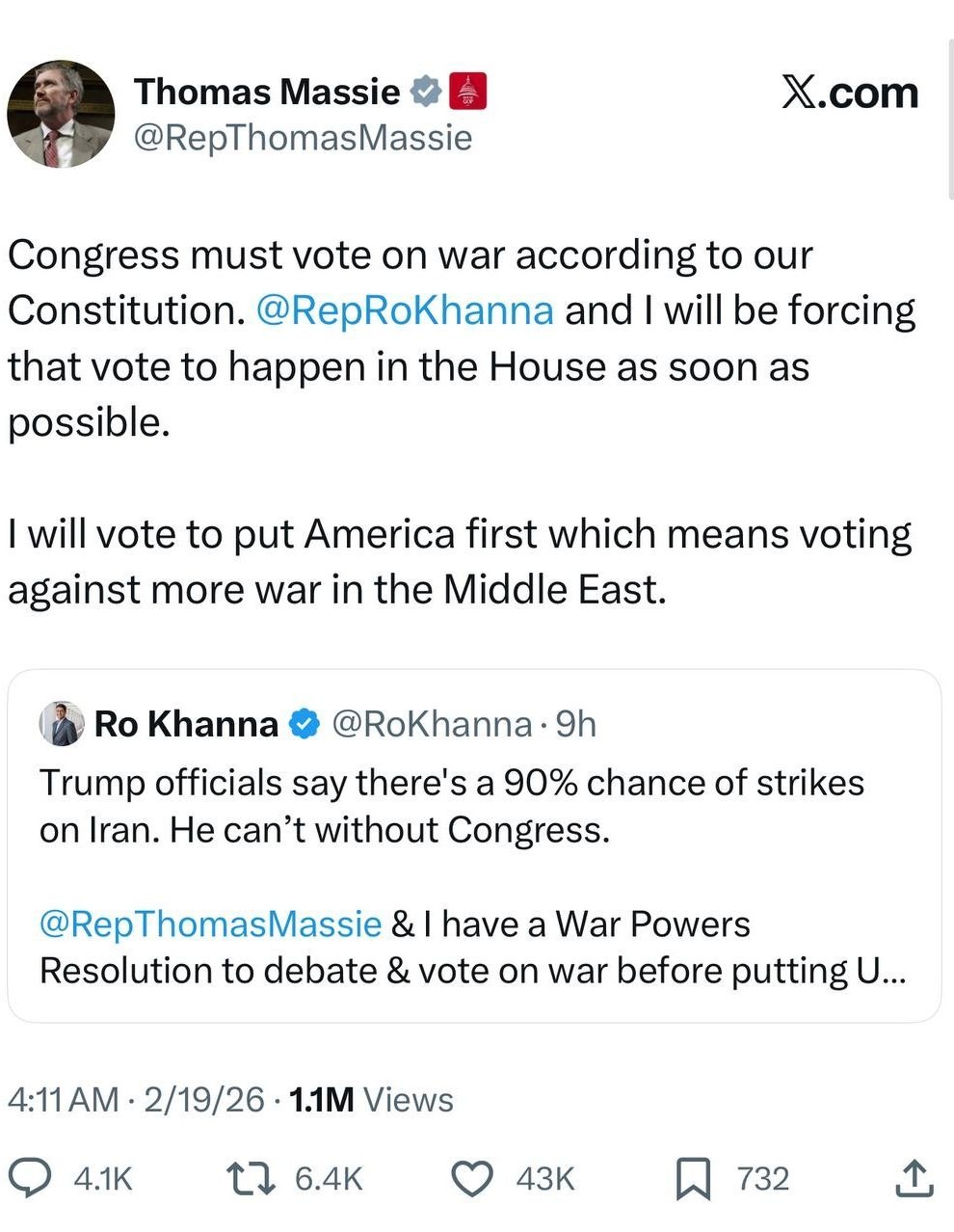Click the Thomas Massie display name
954x1232 pixels.
266,92
